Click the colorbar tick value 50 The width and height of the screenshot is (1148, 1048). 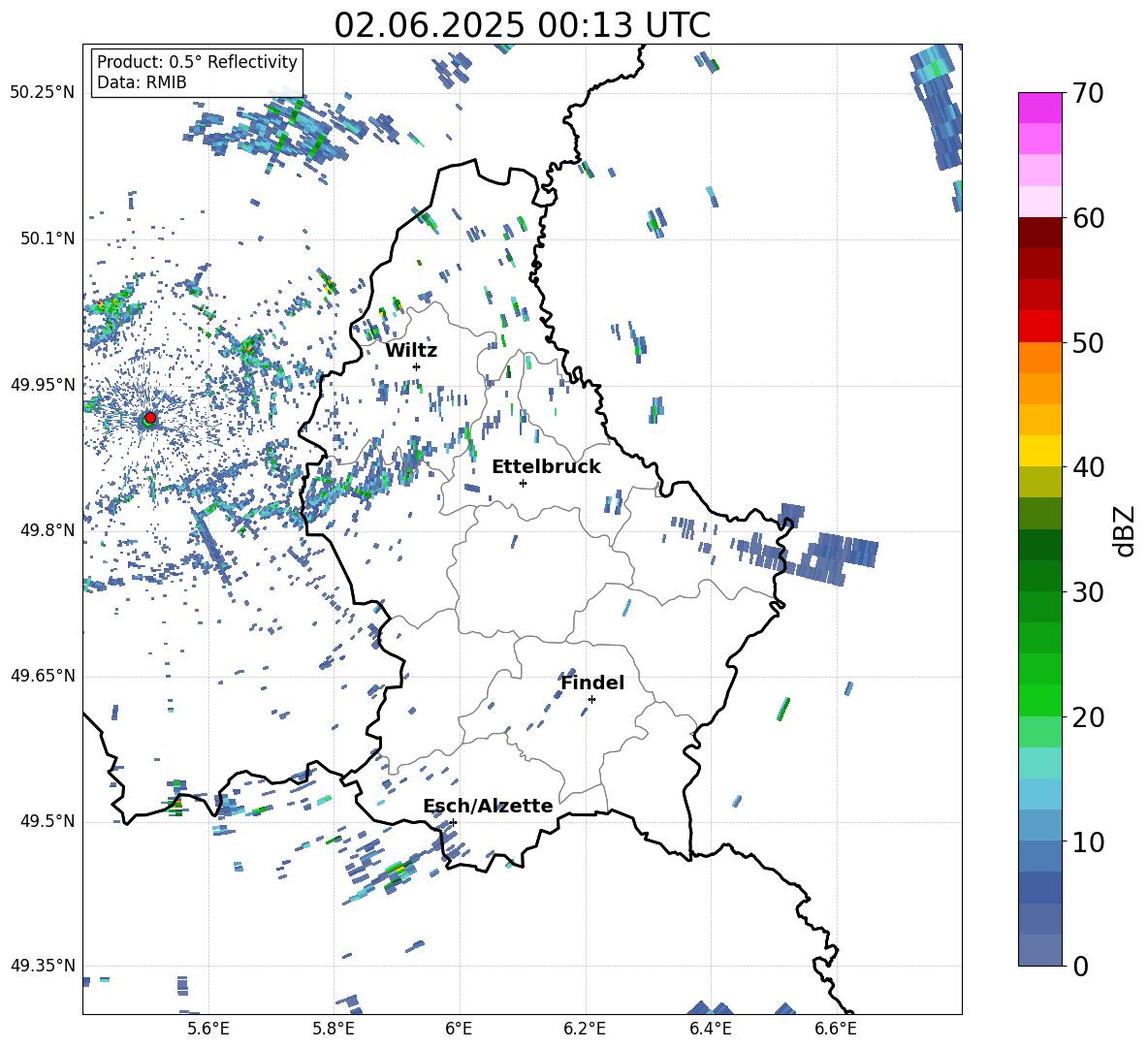pos(1087,342)
